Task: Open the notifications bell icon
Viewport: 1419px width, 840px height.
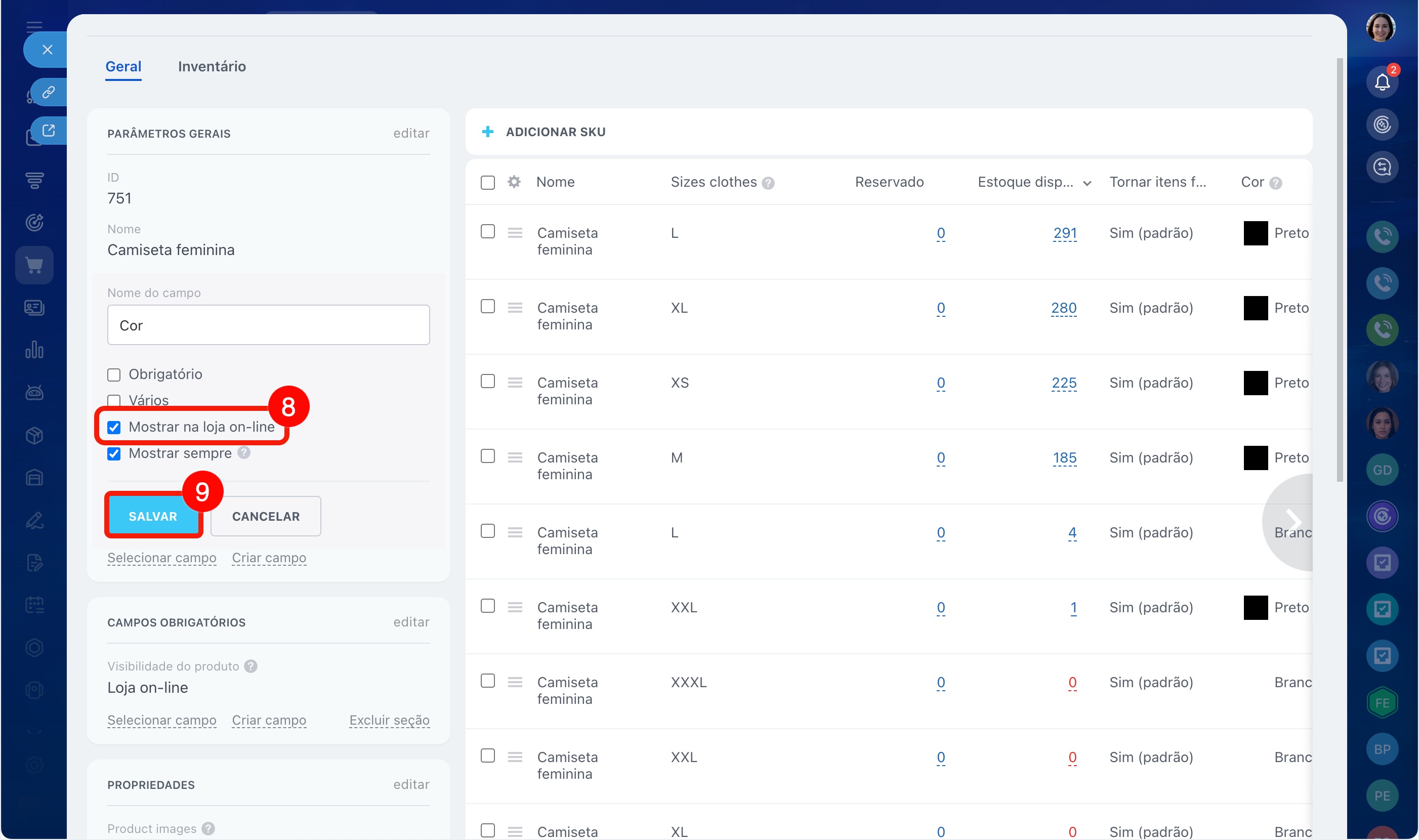Action: 1382,82
